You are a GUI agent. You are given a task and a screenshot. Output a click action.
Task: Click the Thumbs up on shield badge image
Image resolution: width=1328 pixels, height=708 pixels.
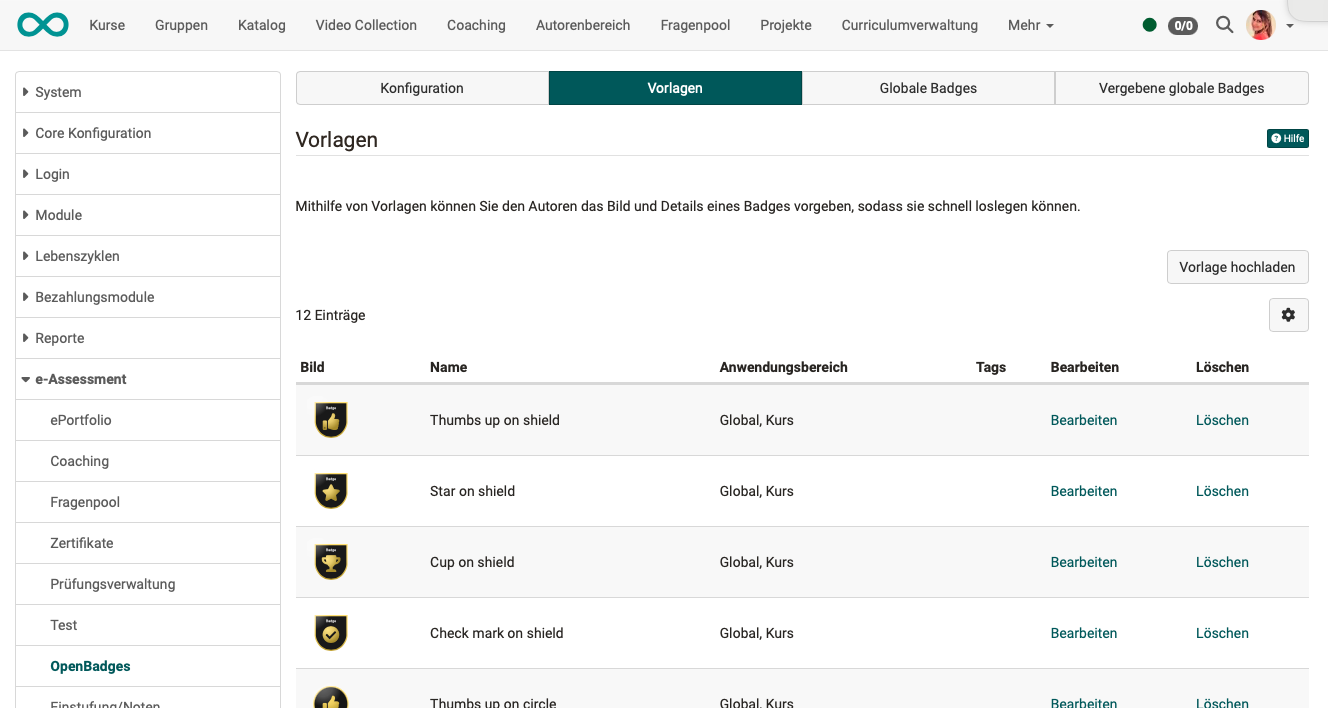[331, 420]
